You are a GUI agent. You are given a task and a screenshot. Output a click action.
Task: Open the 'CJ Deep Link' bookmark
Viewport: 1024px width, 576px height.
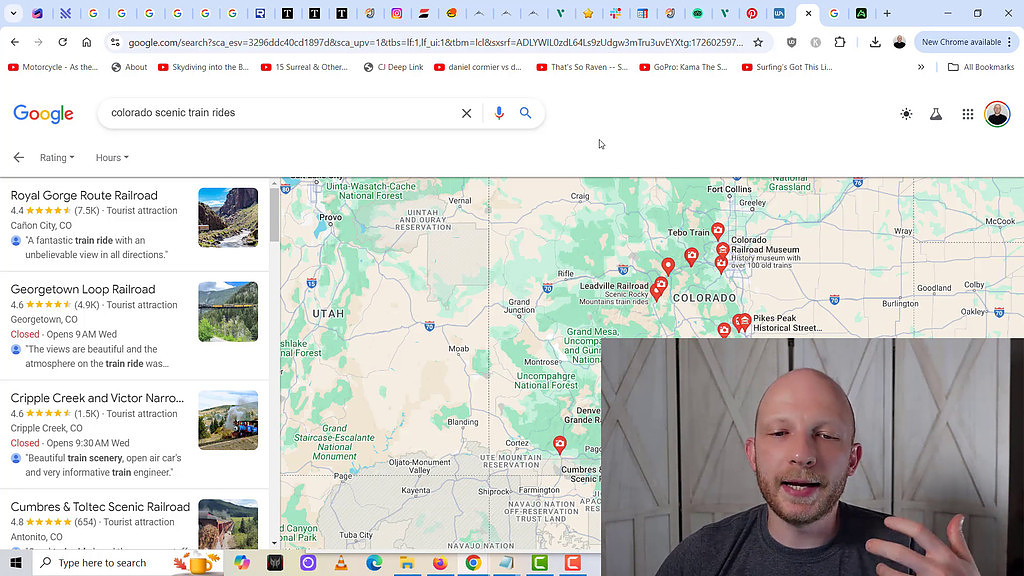pos(393,67)
